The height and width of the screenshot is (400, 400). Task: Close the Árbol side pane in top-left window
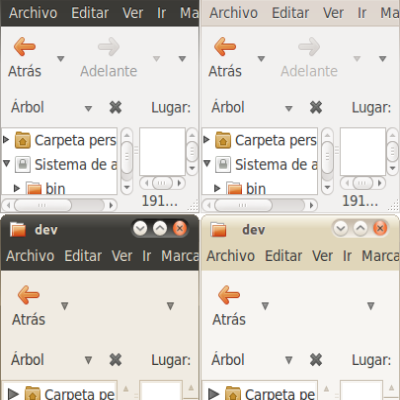point(115,107)
